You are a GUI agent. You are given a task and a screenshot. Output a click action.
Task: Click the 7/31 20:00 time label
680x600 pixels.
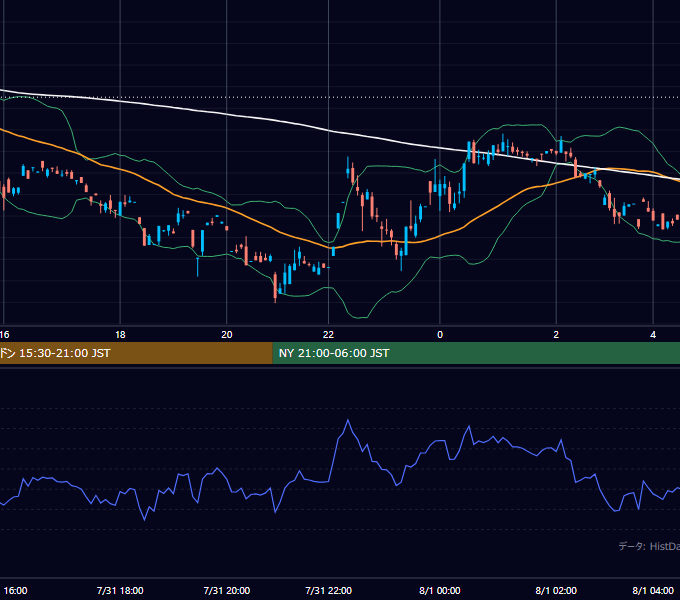(x=227, y=590)
